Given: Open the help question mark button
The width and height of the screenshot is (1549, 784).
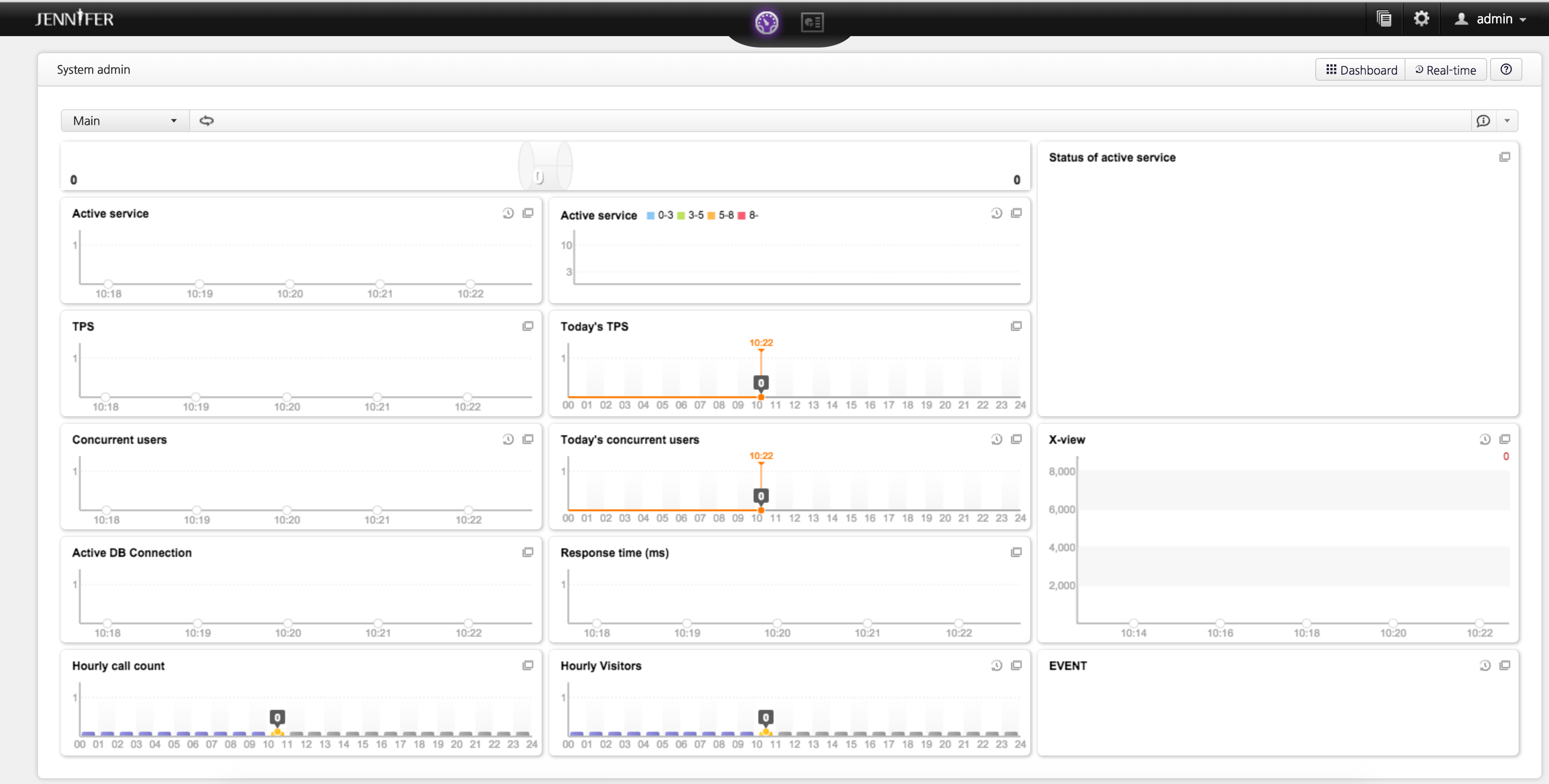Looking at the screenshot, I should click(x=1506, y=69).
